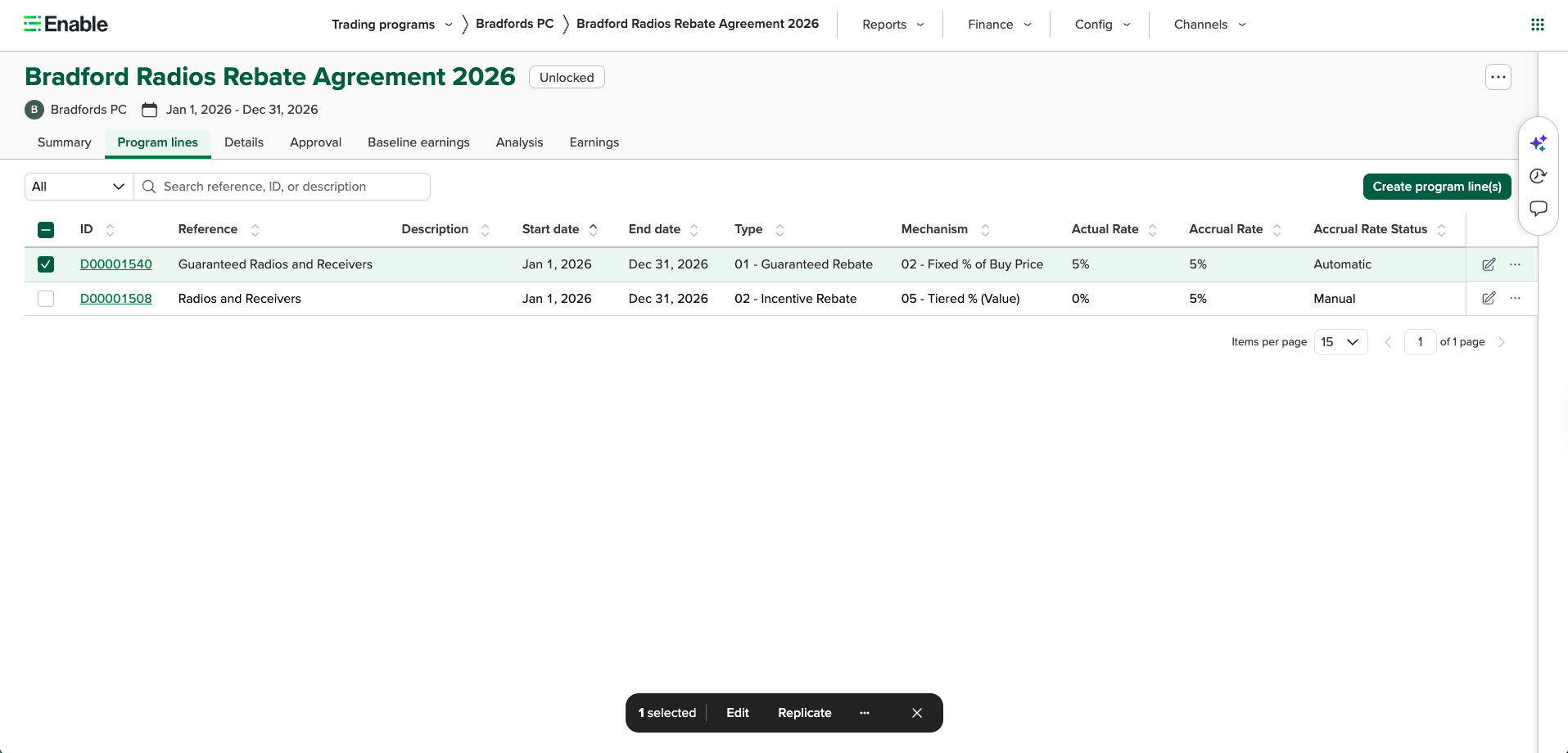
Task: Go to previous page arrow
Action: [1388, 342]
